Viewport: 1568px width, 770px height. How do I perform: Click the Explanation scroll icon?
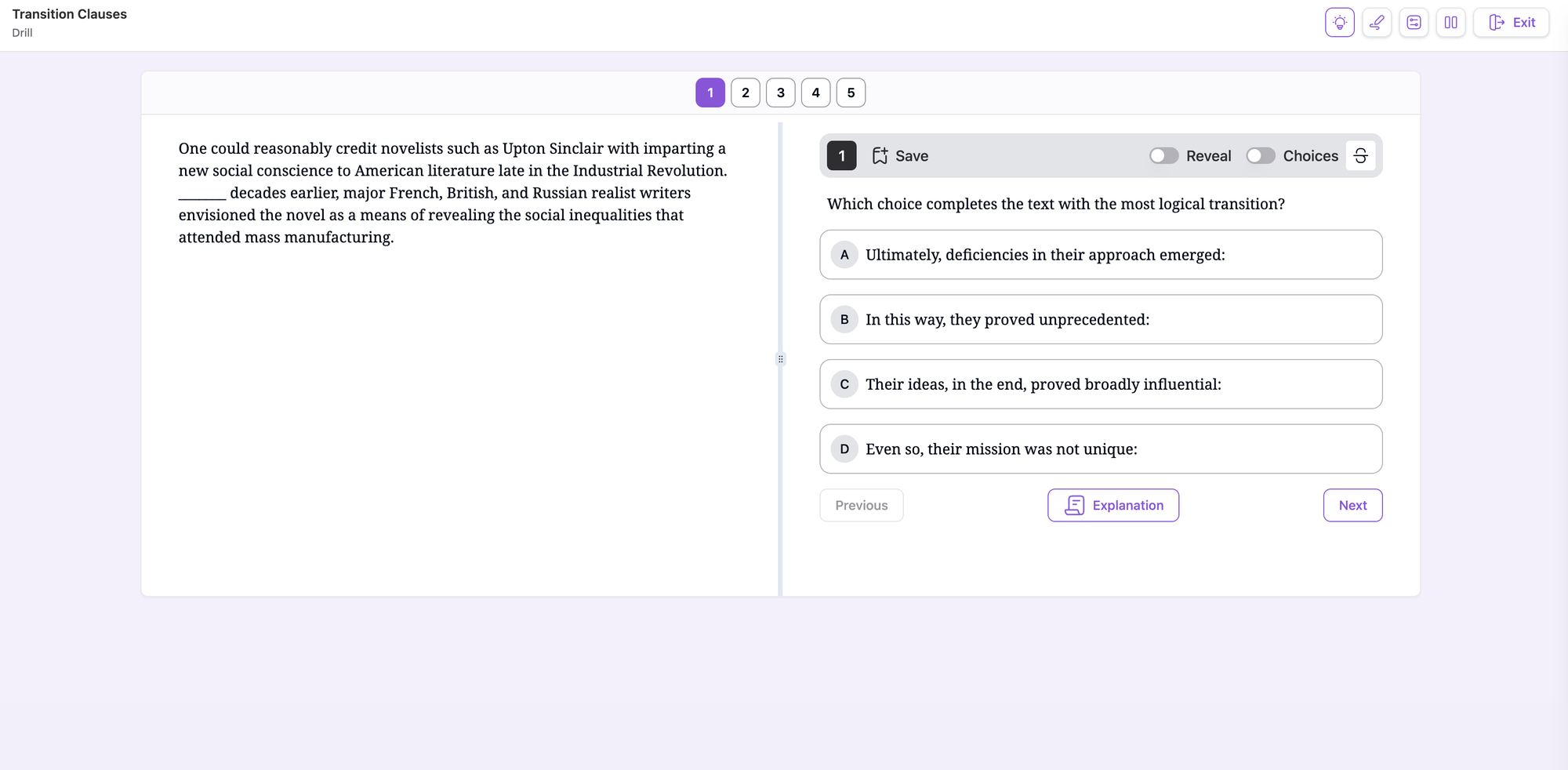tap(1075, 506)
